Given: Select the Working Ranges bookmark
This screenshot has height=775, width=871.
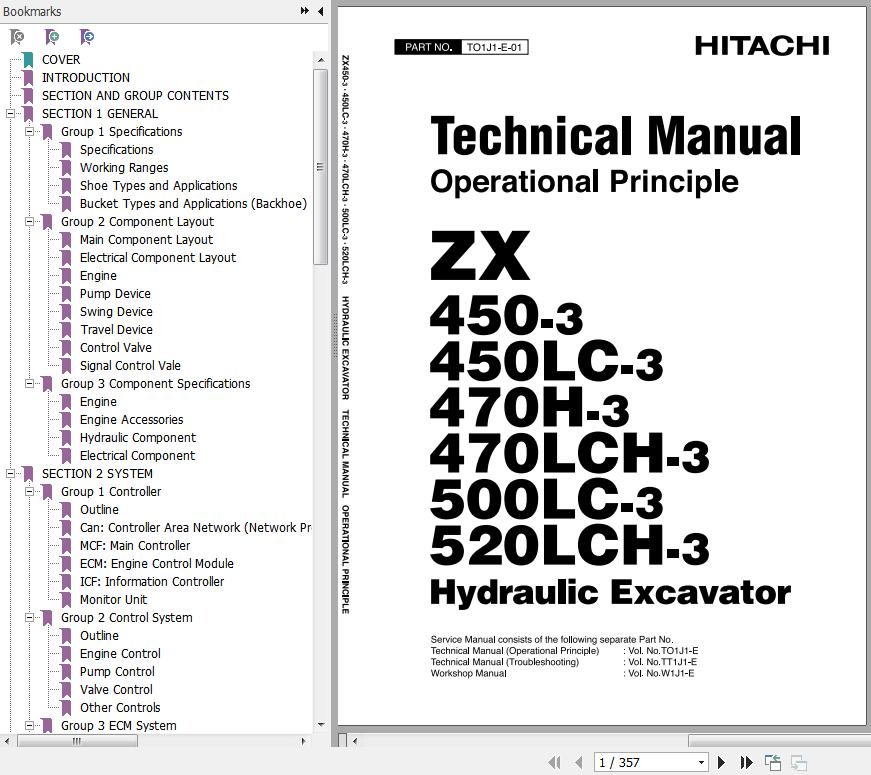Looking at the screenshot, I should click(x=124, y=168).
